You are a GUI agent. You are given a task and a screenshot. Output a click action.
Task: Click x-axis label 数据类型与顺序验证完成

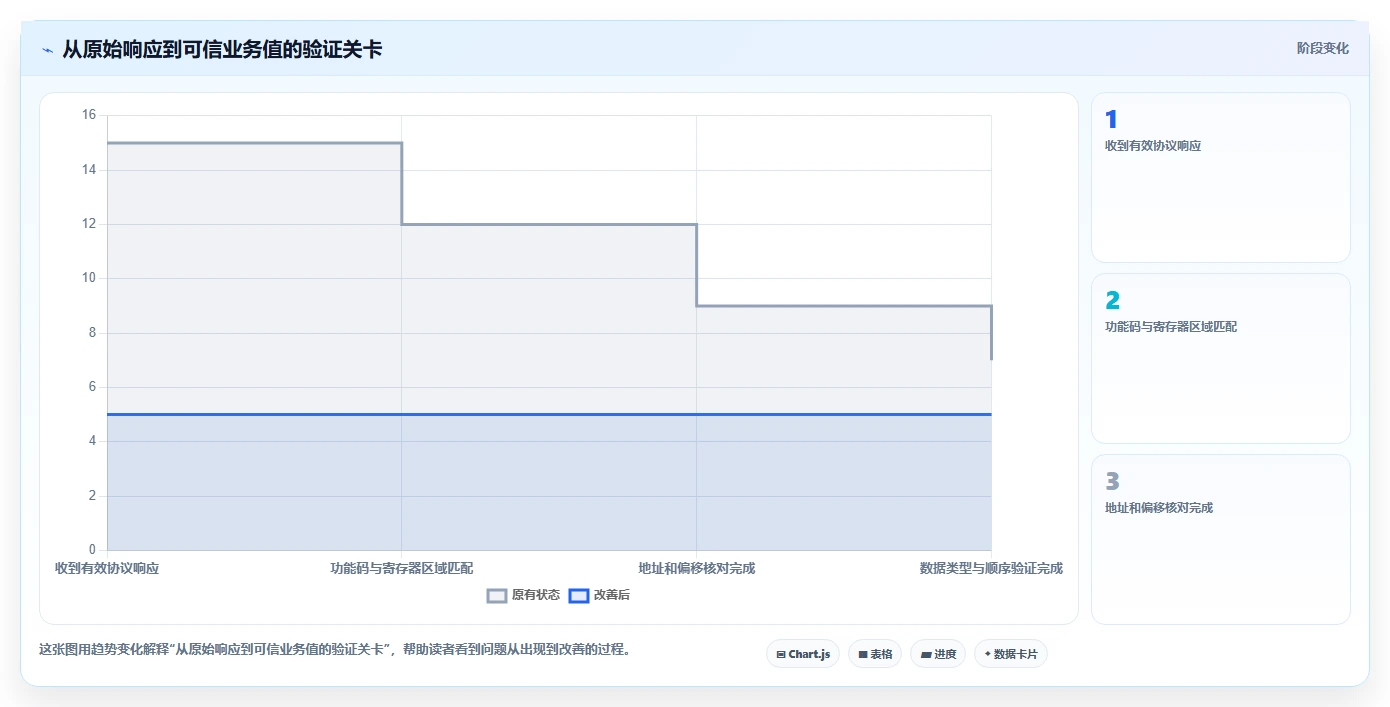[x=991, y=568]
